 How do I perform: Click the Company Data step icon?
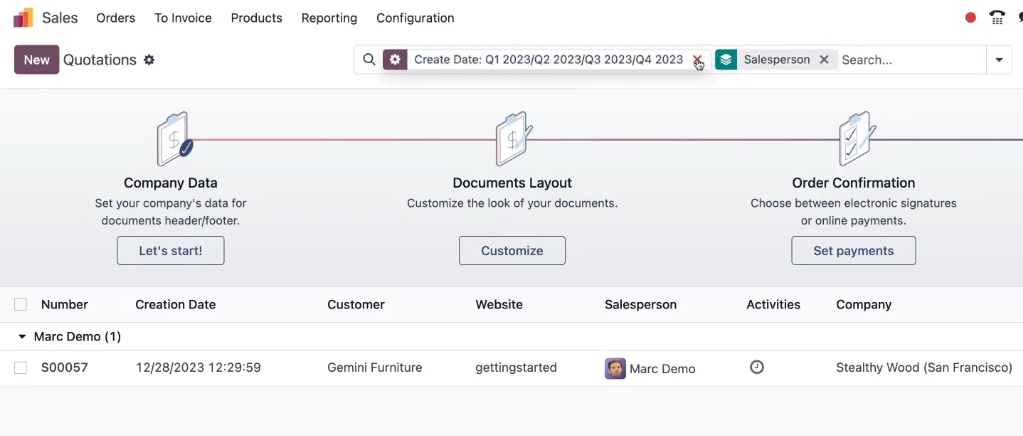tap(174, 138)
